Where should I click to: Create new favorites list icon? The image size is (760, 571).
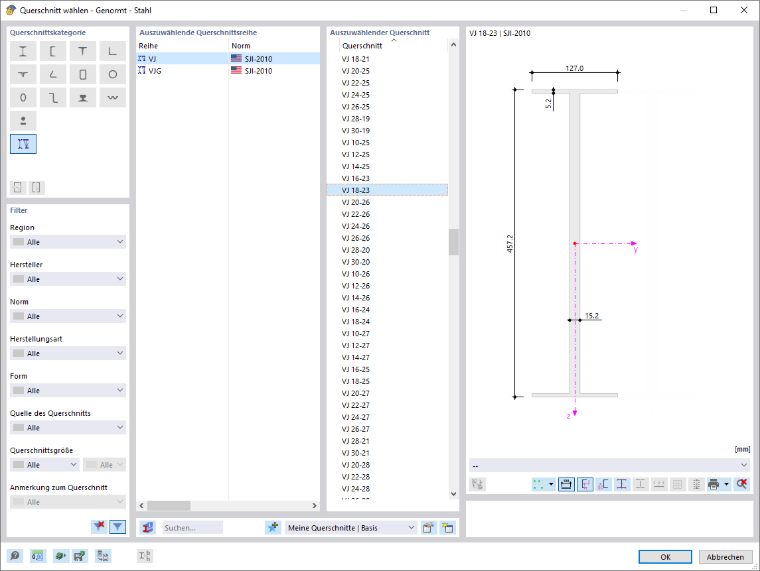click(447, 527)
